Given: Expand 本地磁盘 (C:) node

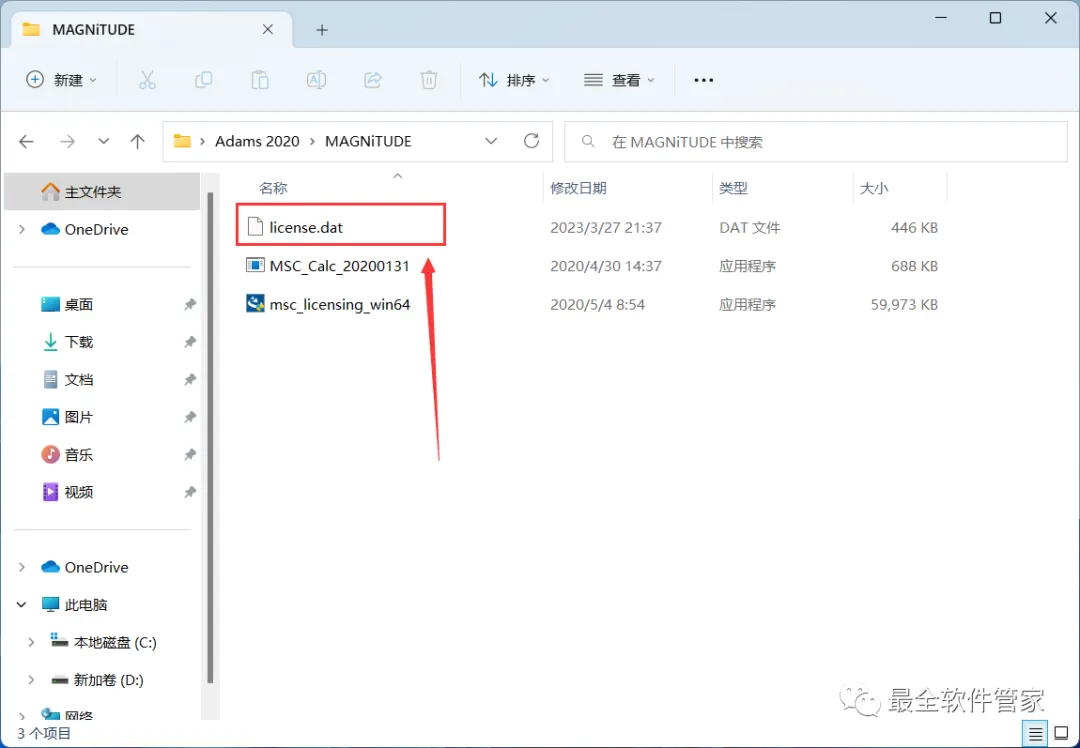Looking at the screenshot, I should pos(31,642).
